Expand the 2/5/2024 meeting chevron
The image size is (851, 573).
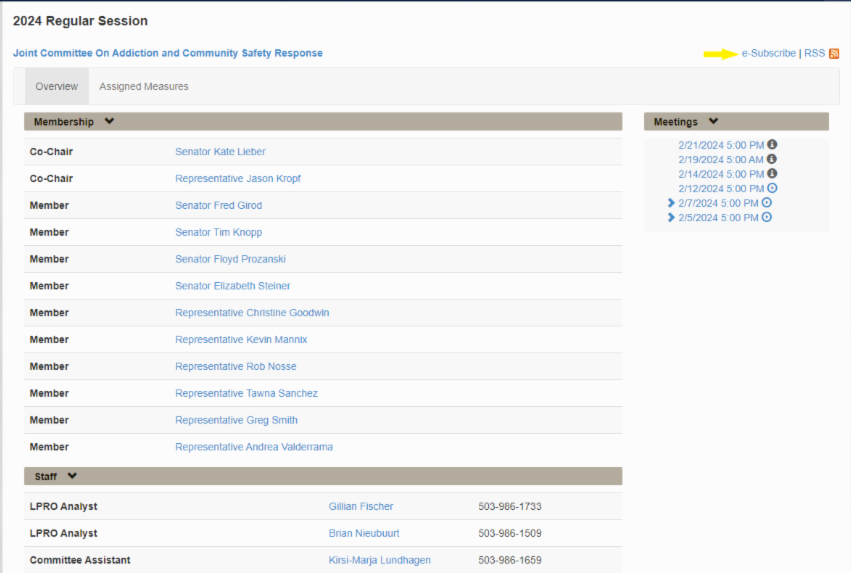tap(671, 217)
